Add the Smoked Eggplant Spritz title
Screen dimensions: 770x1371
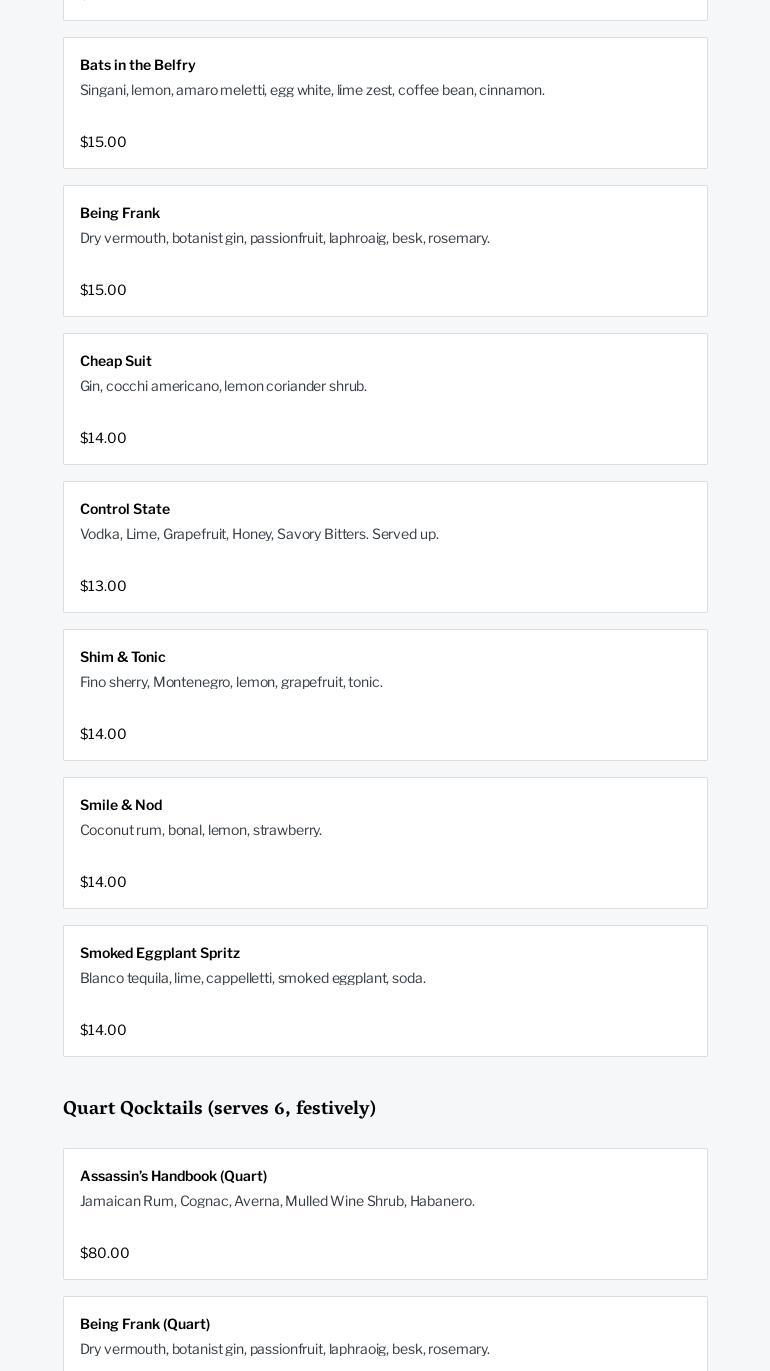[x=160, y=953]
